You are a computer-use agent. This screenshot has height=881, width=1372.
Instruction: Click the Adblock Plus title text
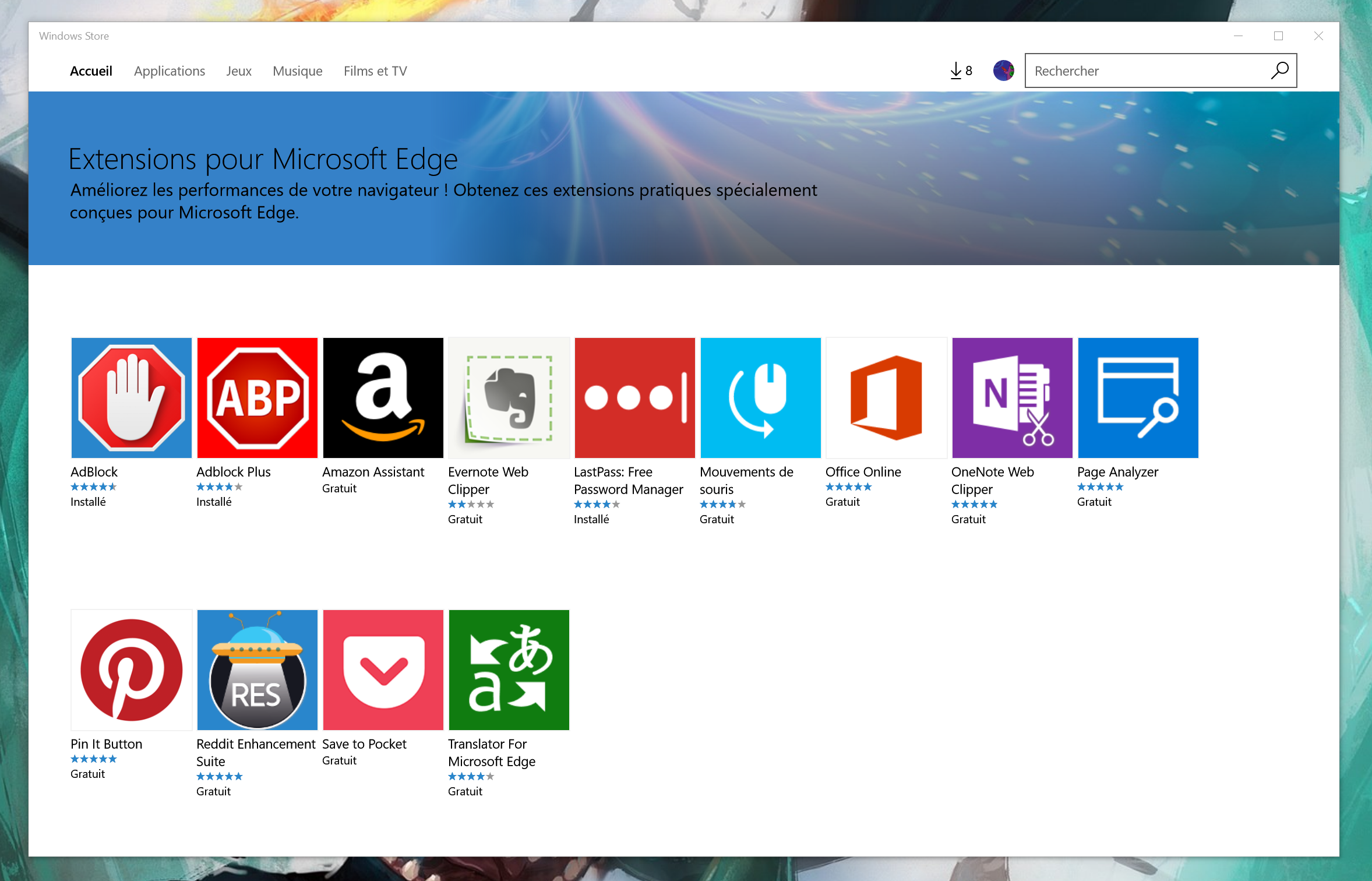234,472
